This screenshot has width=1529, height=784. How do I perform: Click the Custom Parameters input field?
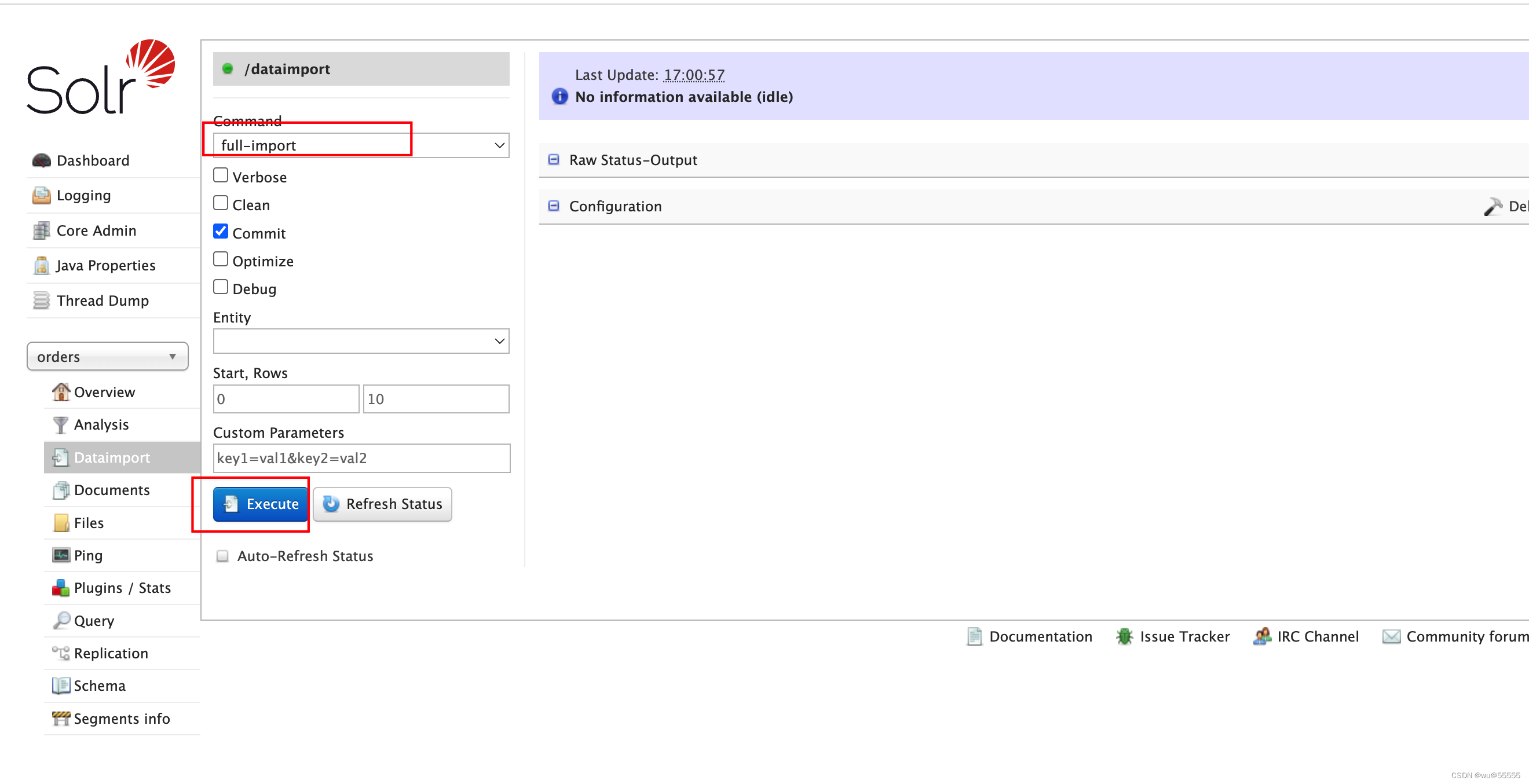(x=360, y=459)
